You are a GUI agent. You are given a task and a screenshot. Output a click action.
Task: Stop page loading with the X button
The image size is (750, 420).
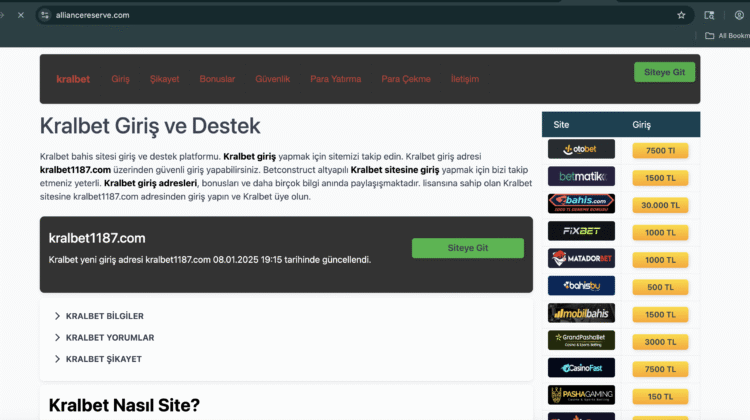20,15
